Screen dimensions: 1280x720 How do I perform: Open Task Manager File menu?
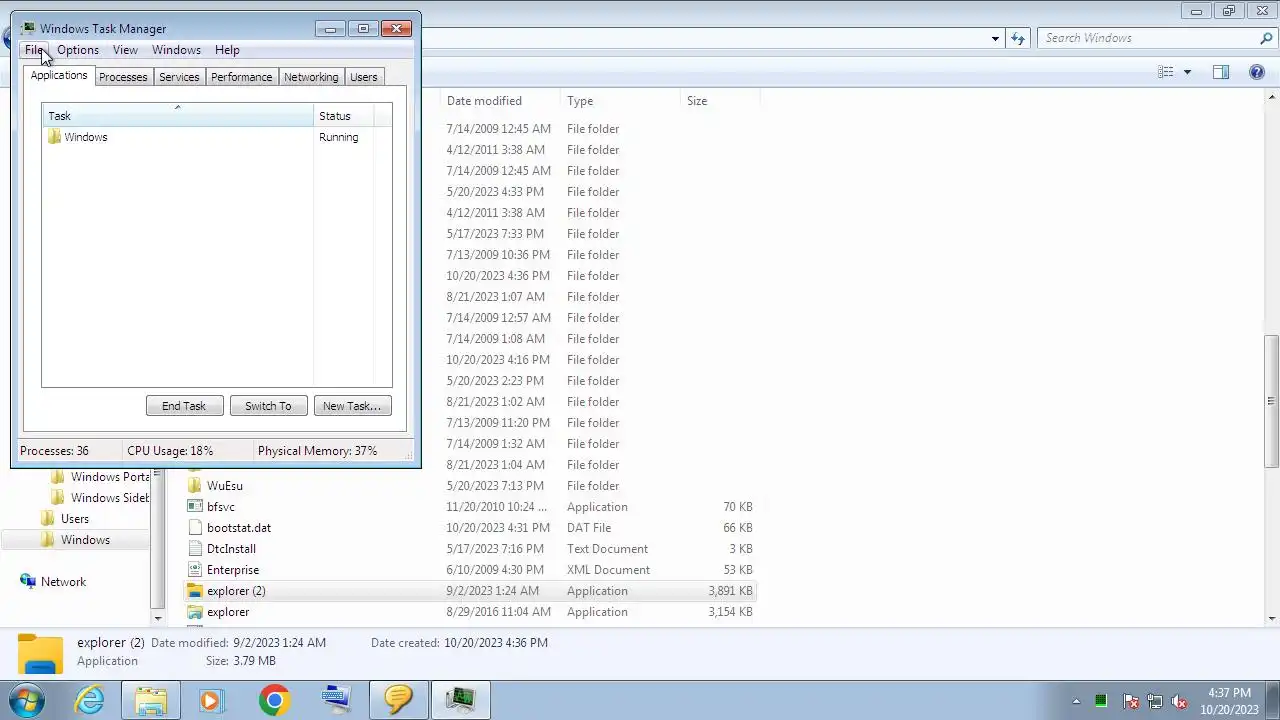click(34, 50)
